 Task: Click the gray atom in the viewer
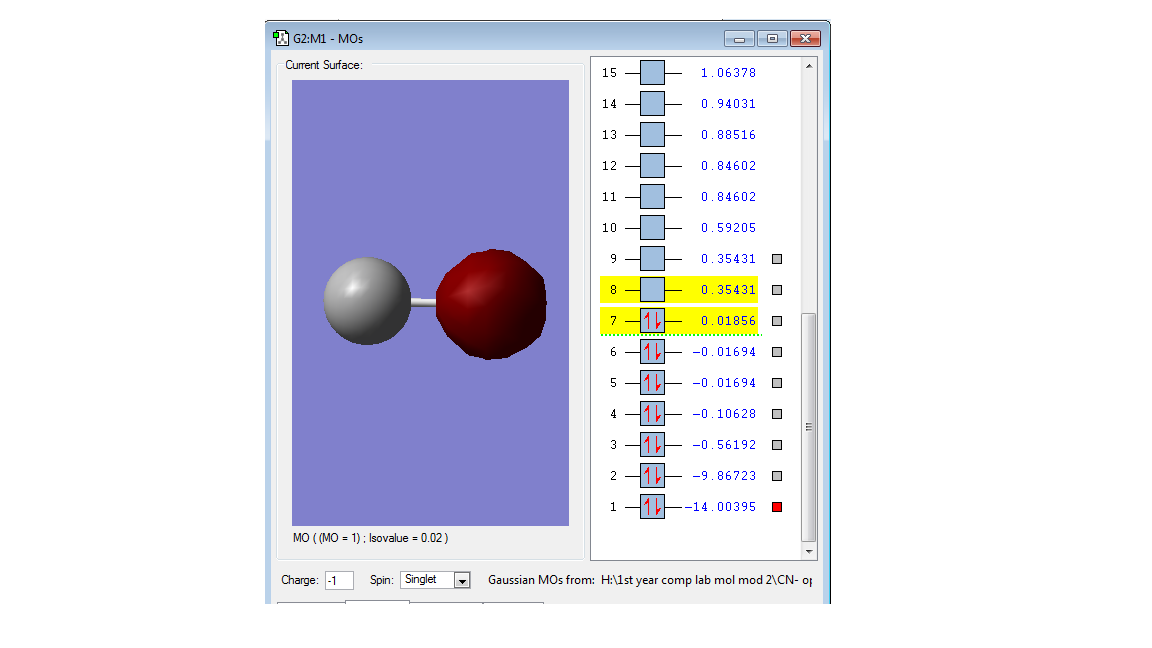click(366, 300)
